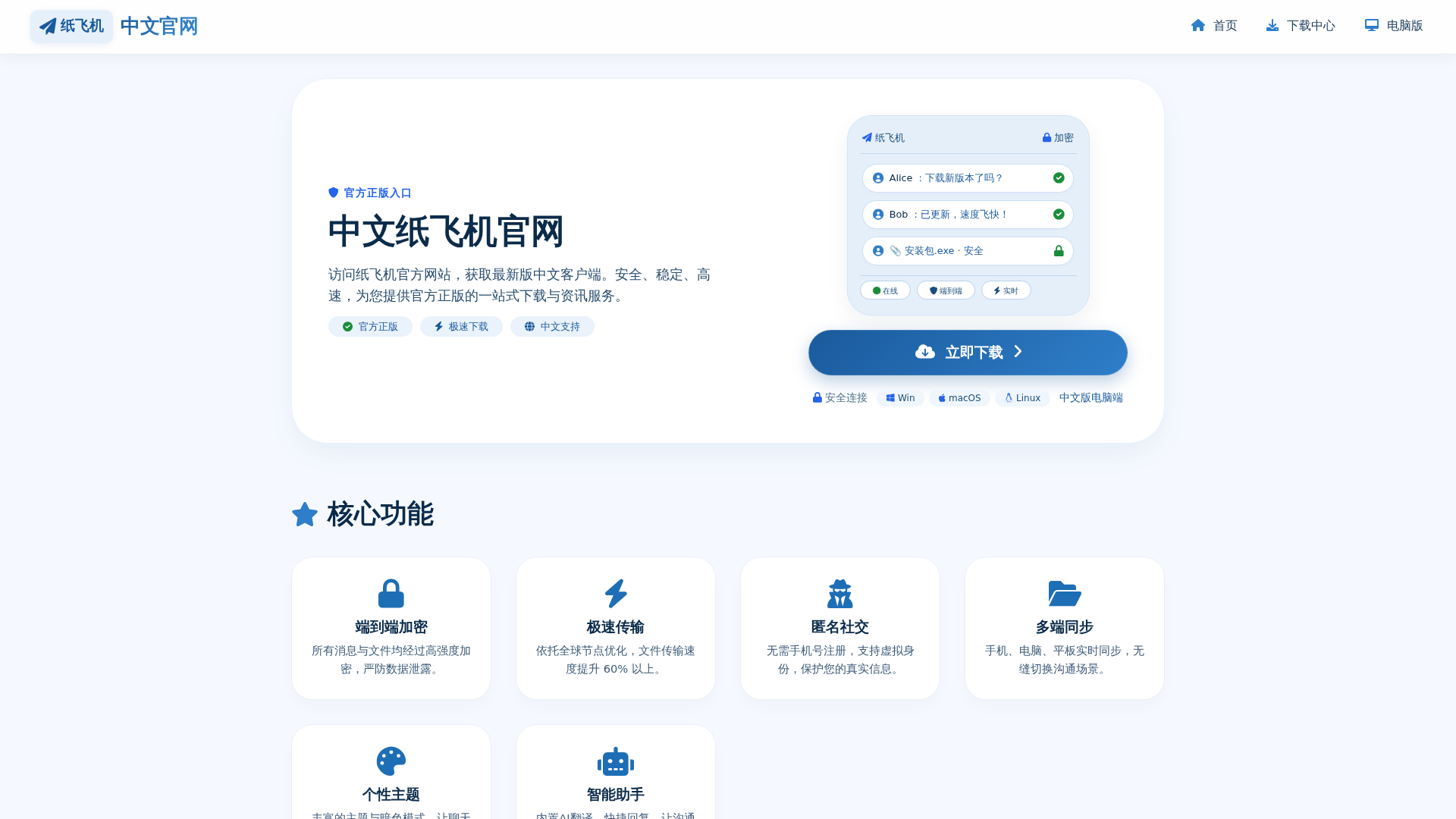Click the spy icon on 匿名社交 card
The height and width of the screenshot is (819, 1456).
tap(840, 594)
